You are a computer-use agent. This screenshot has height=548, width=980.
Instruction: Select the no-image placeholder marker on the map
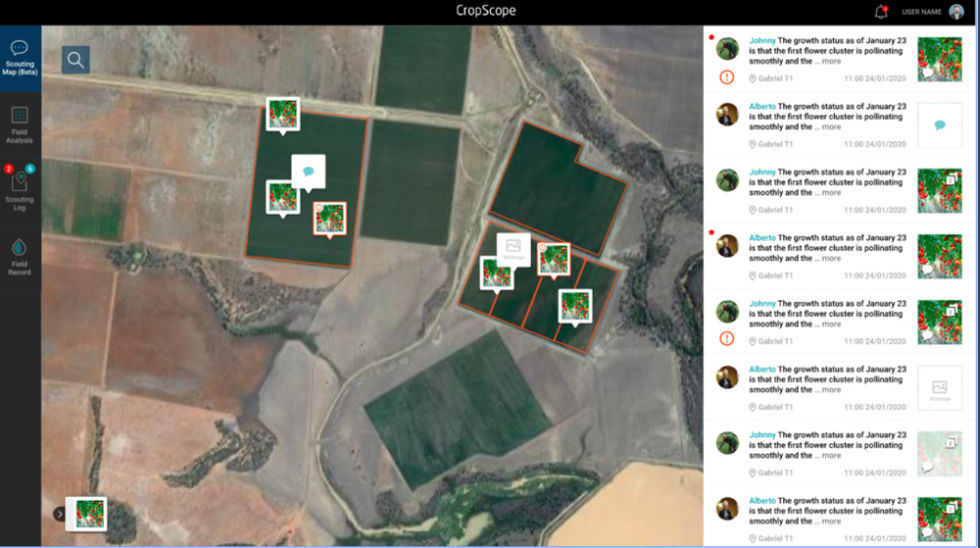[x=513, y=249]
